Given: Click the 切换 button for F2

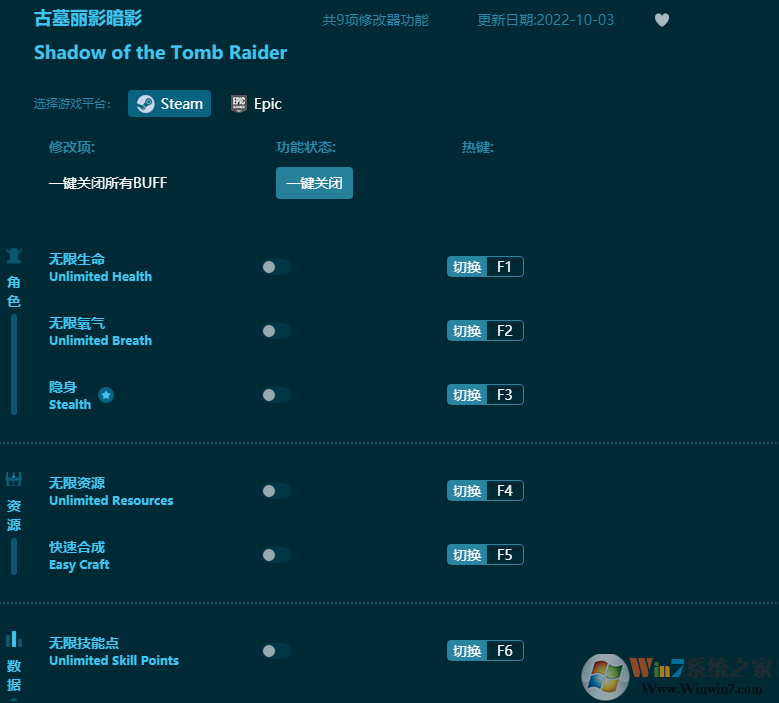Looking at the screenshot, I should [x=467, y=331].
